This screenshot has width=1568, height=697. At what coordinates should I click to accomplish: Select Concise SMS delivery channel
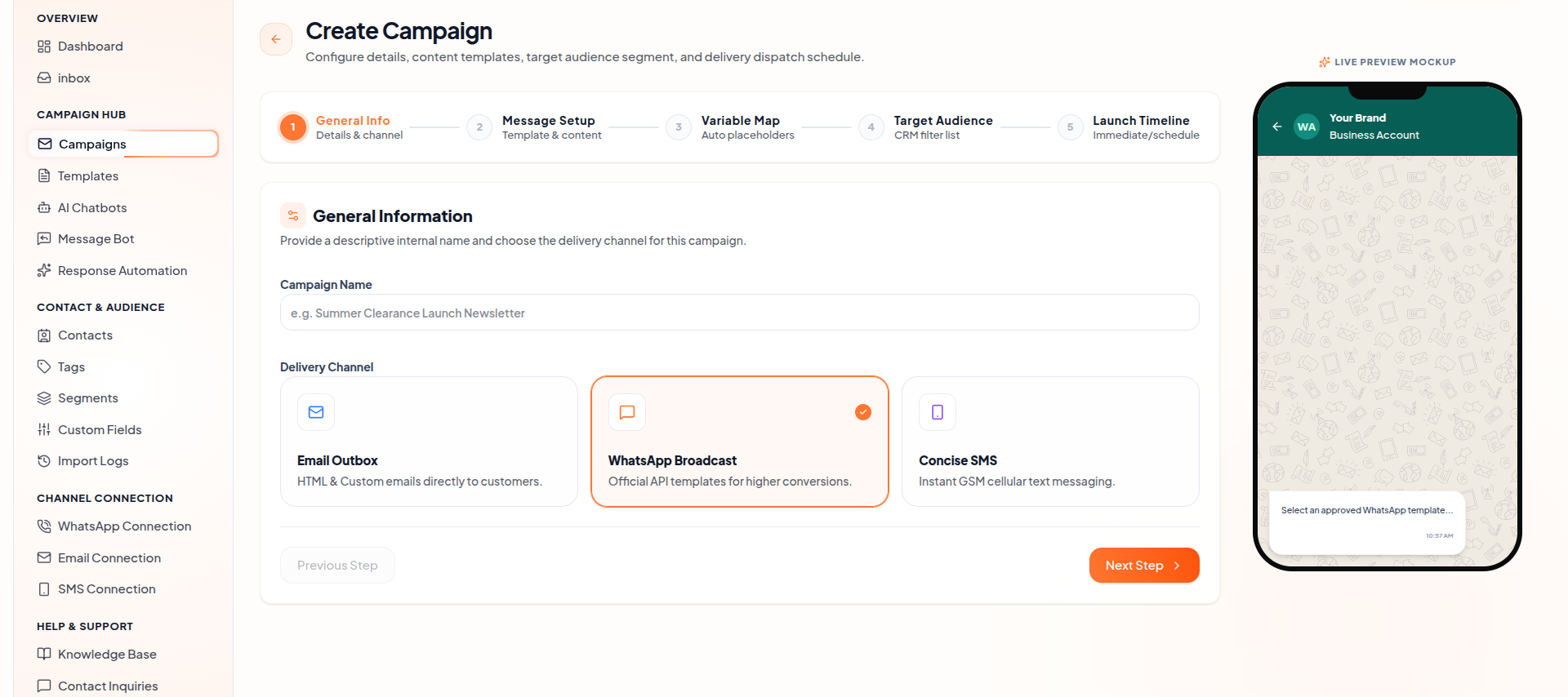pyautogui.click(x=1050, y=442)
